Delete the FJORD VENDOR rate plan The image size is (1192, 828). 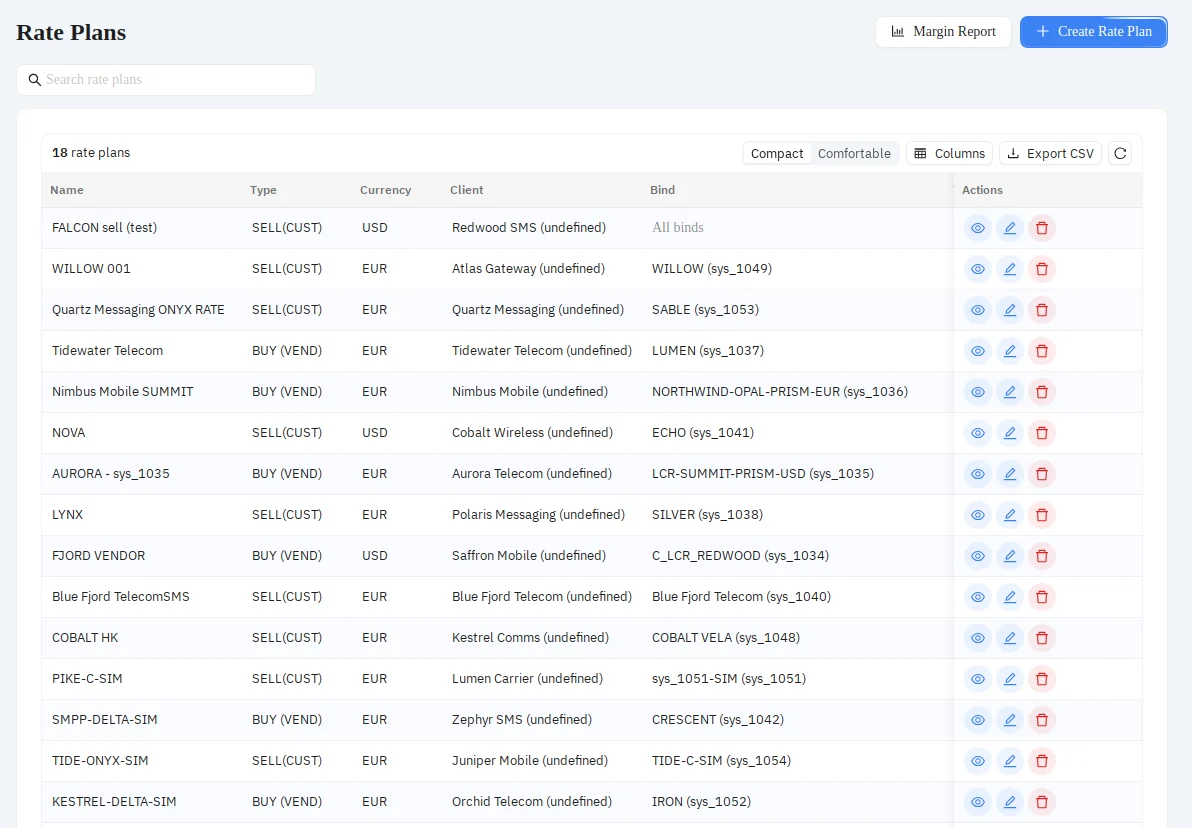click(x=1041, y=557)
